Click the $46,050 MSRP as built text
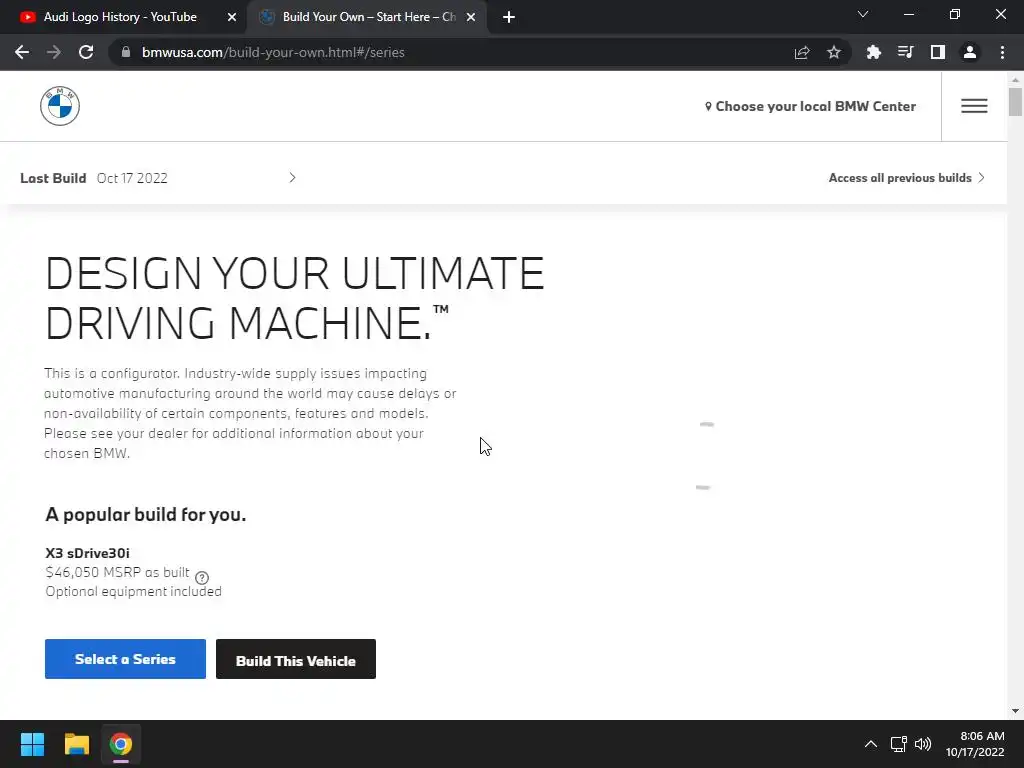Viewport: 1024px width, 768px height. click(118, 572)
